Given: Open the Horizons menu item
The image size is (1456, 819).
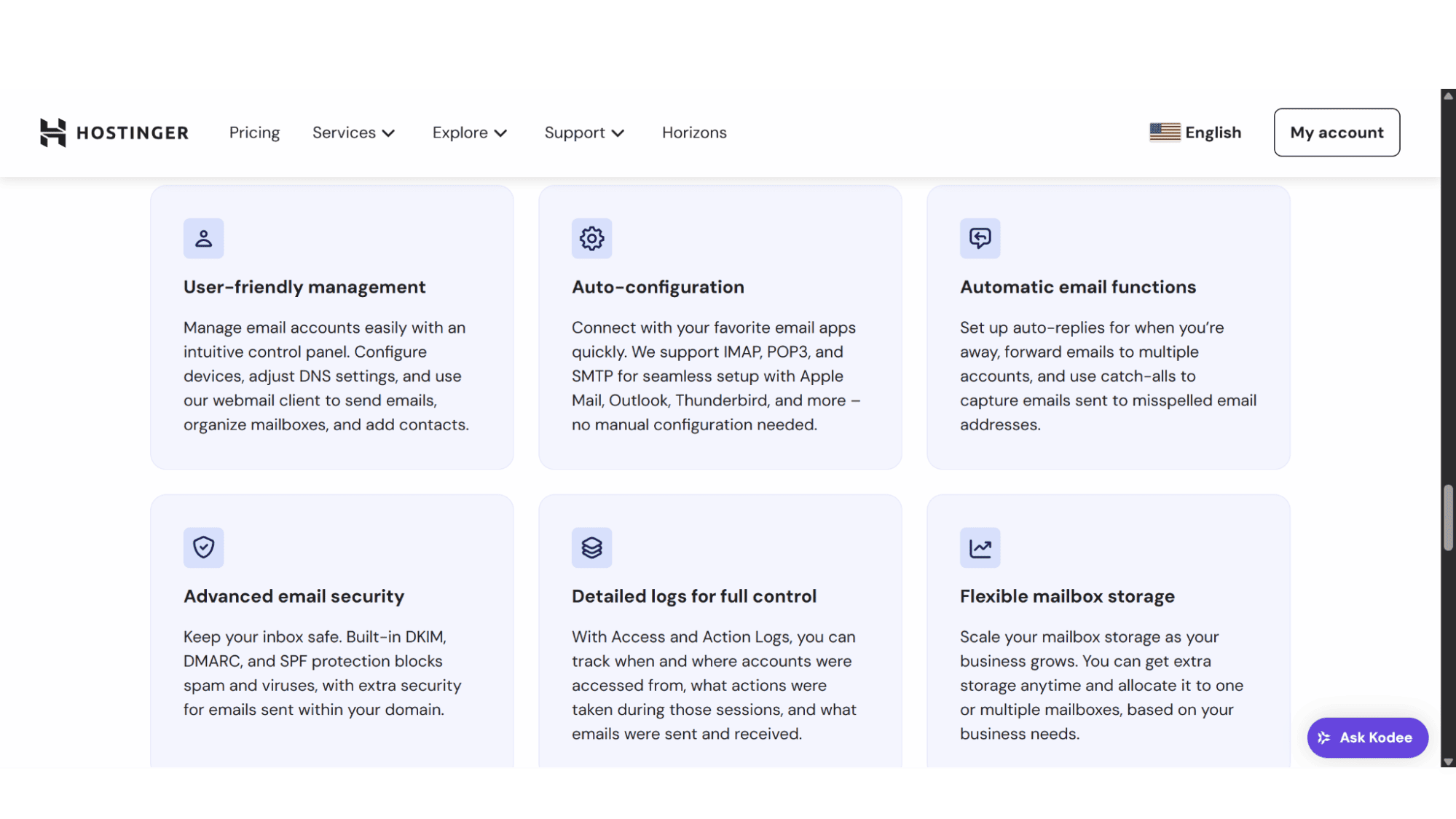Looking at the screenshot, I should [694, 132].
